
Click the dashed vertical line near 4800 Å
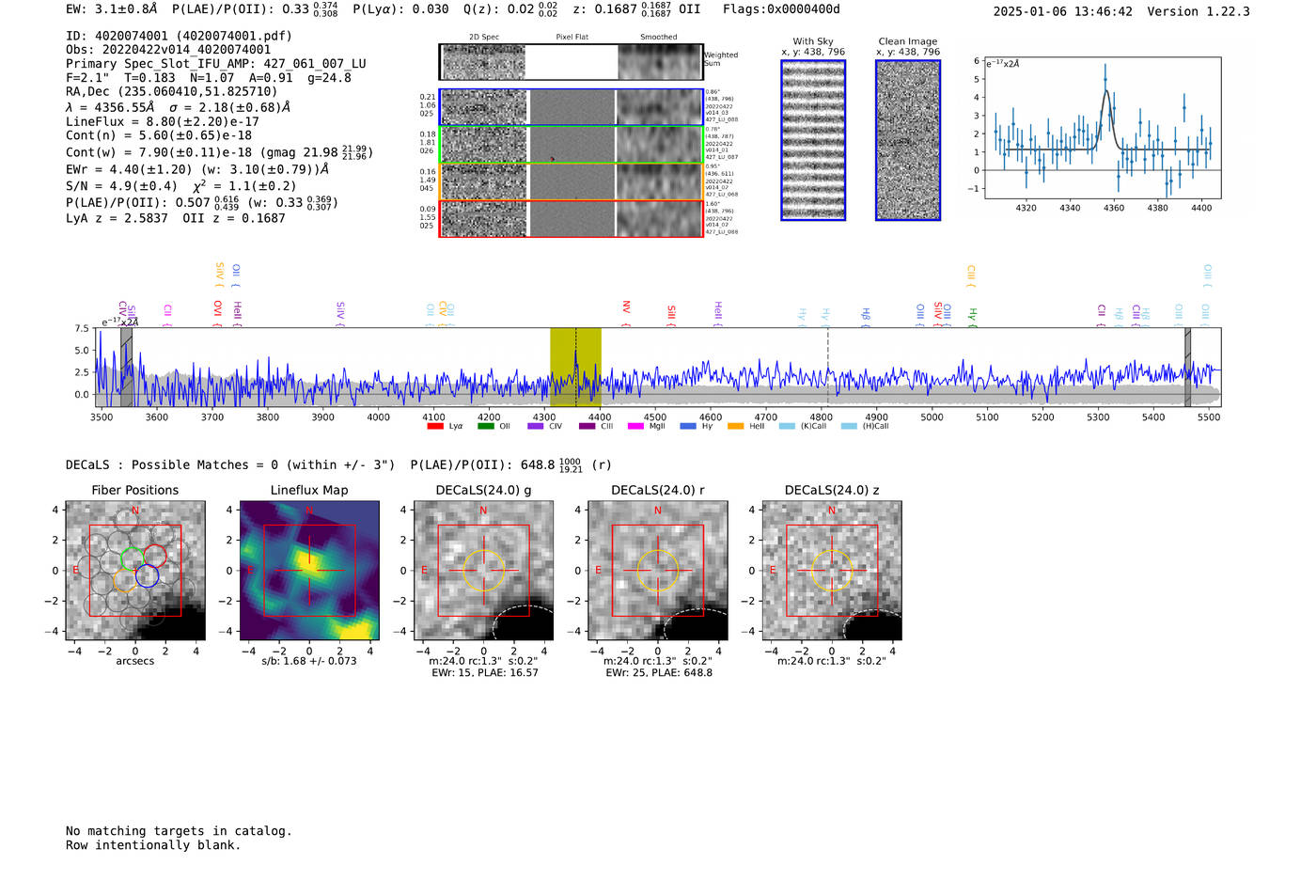(827, 367)
